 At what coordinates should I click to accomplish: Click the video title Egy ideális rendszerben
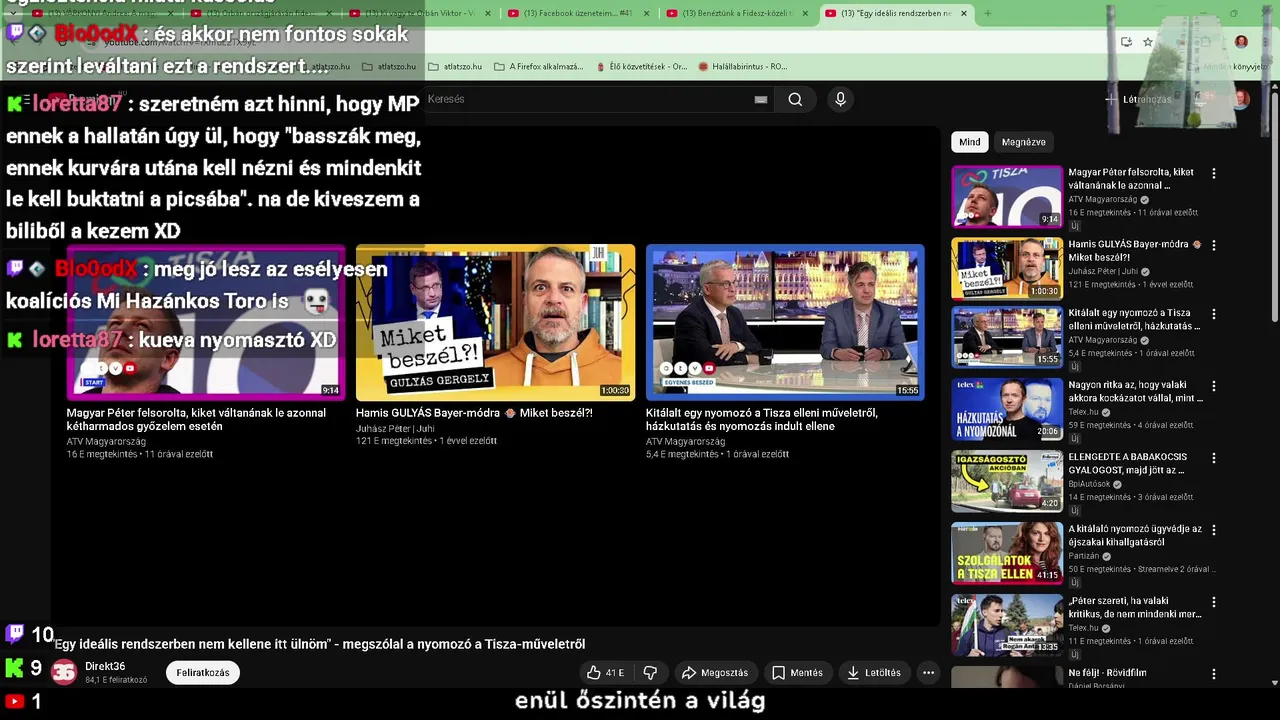pos(320,644)
